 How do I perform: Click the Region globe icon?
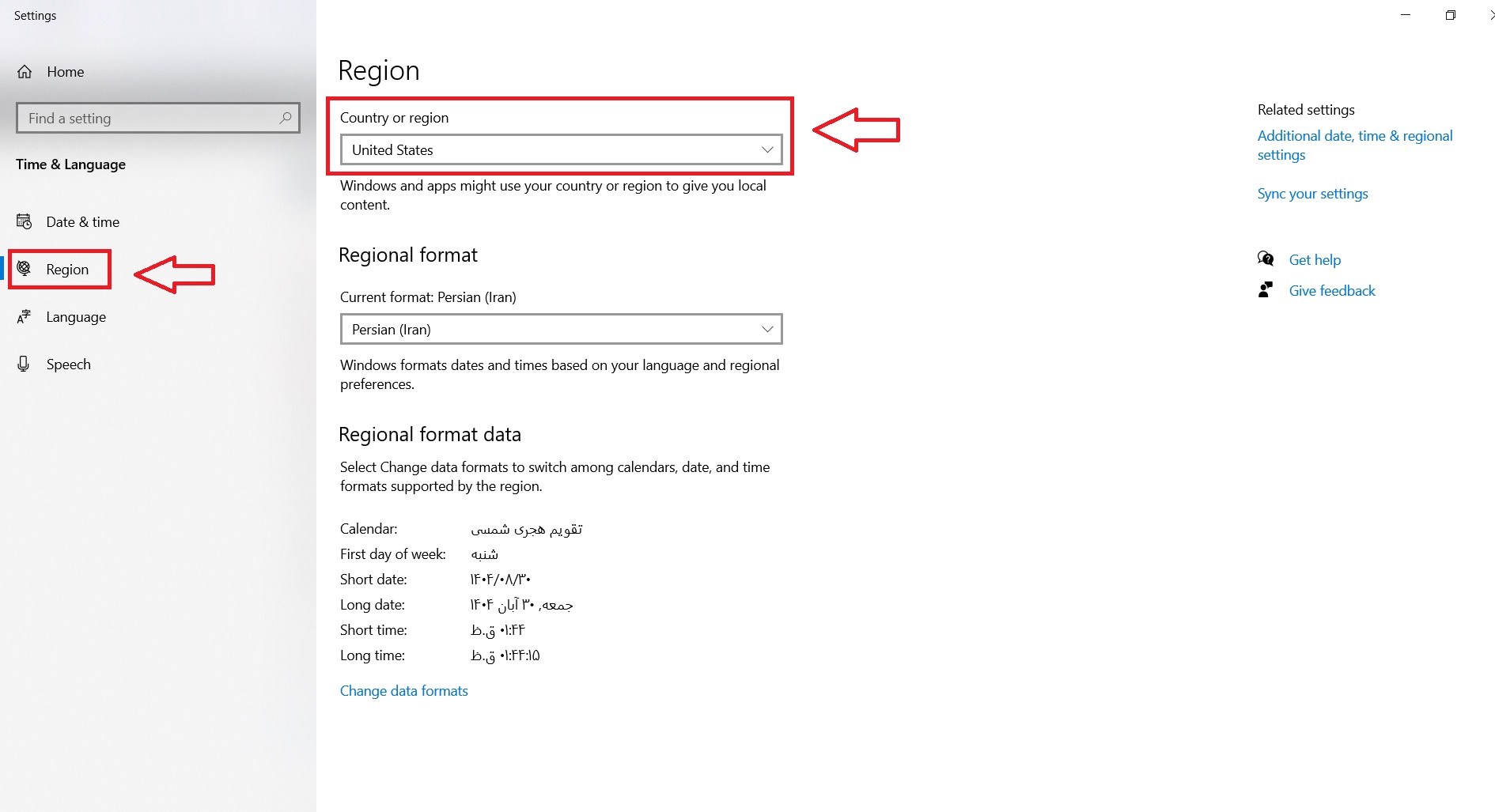click(x=25, y=269)
